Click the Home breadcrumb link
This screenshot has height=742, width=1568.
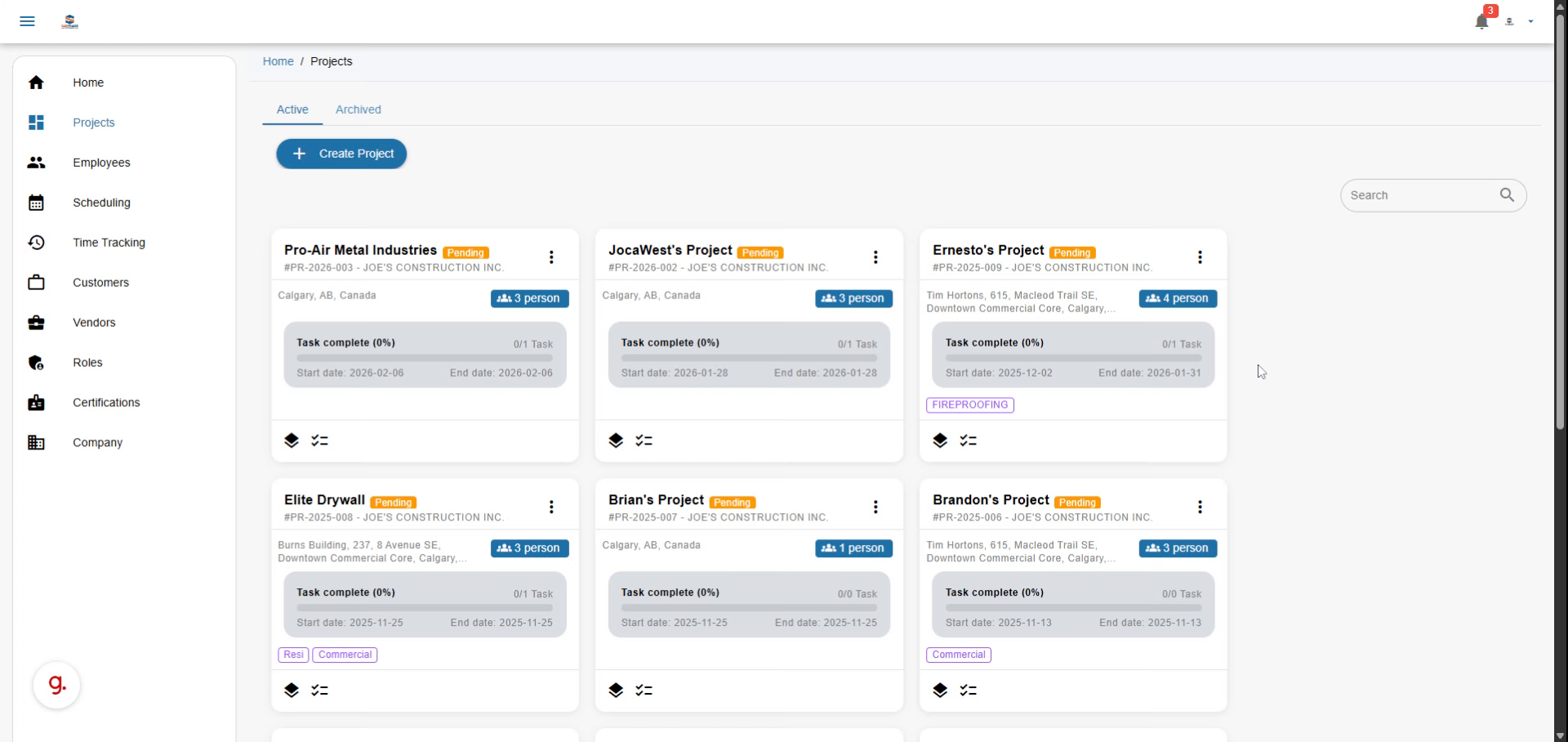pos(278,61)
